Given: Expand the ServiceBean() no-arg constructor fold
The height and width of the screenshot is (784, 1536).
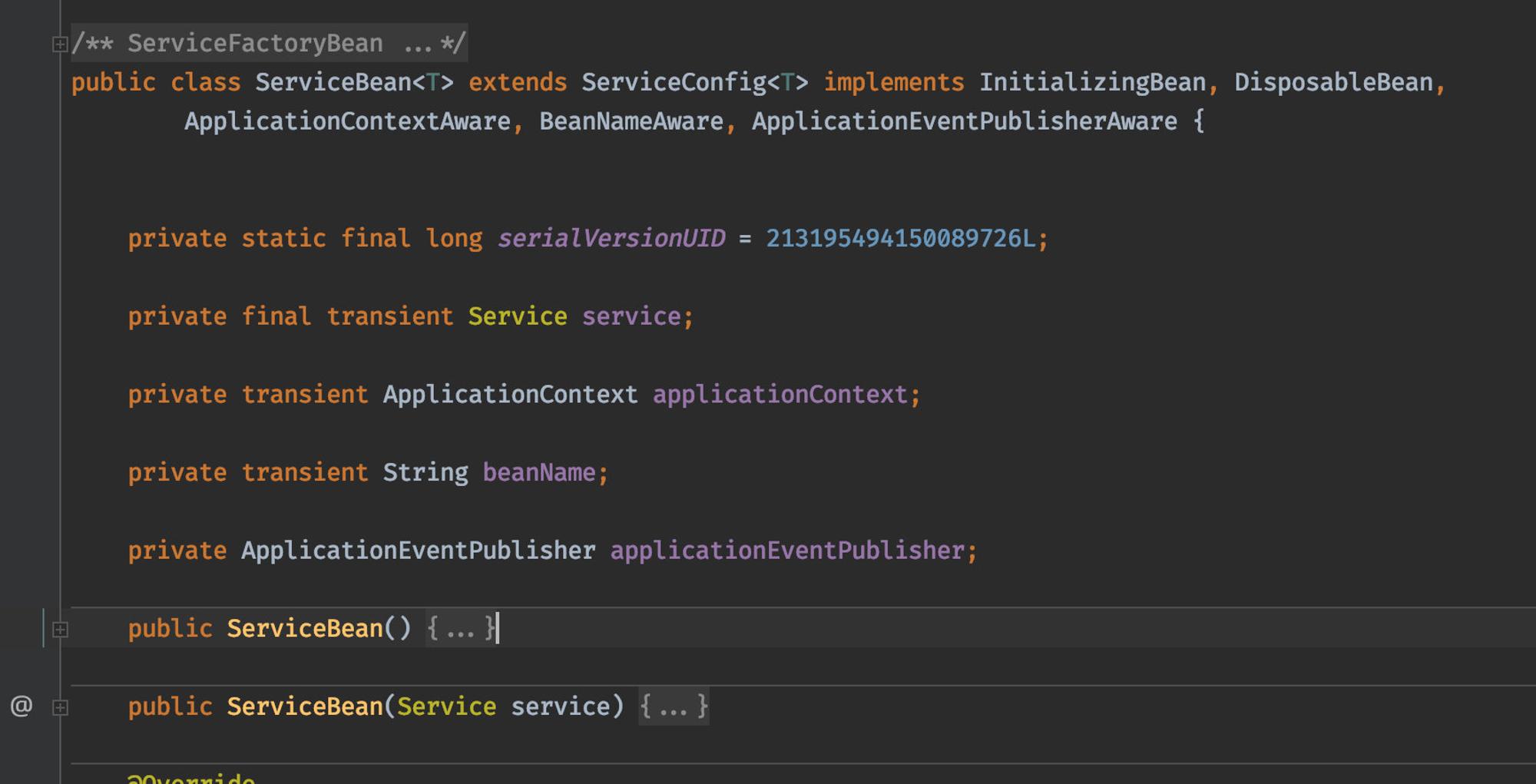Looking at the screenshot, I should click(x=60, y=630).
